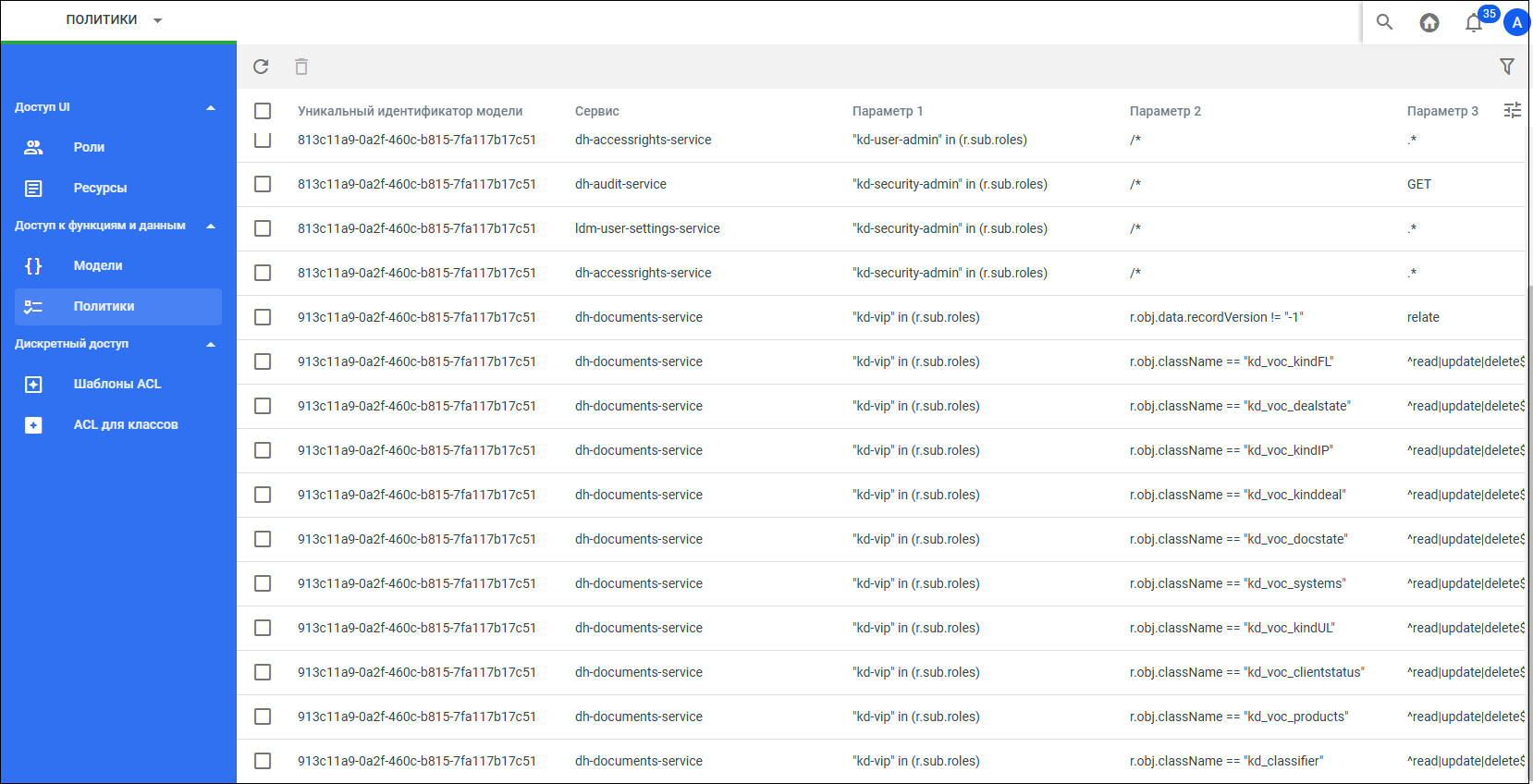Click the GET parameter 3 cell
Image resolution: width=1533 pixels, height=784 pixels.
(x=1418, y=184)
